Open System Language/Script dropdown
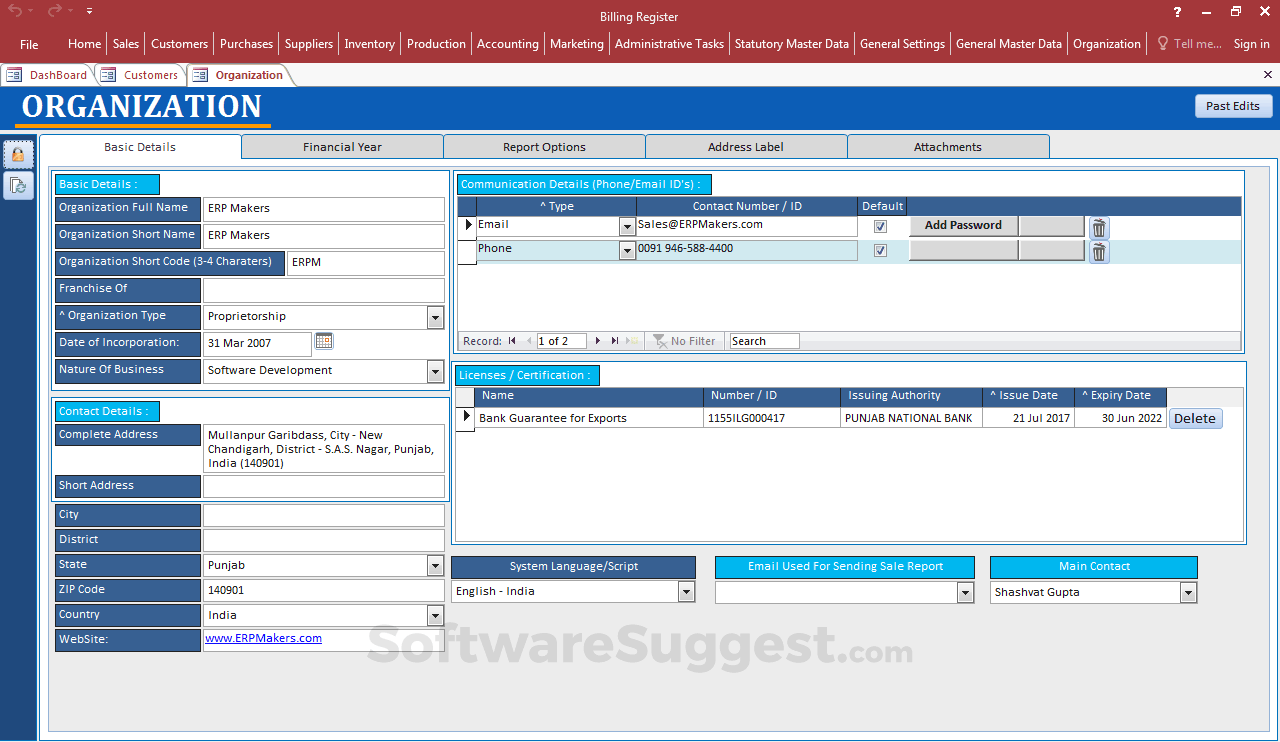Viewport: 1280px width, 742px height. [x=687, y=592]
